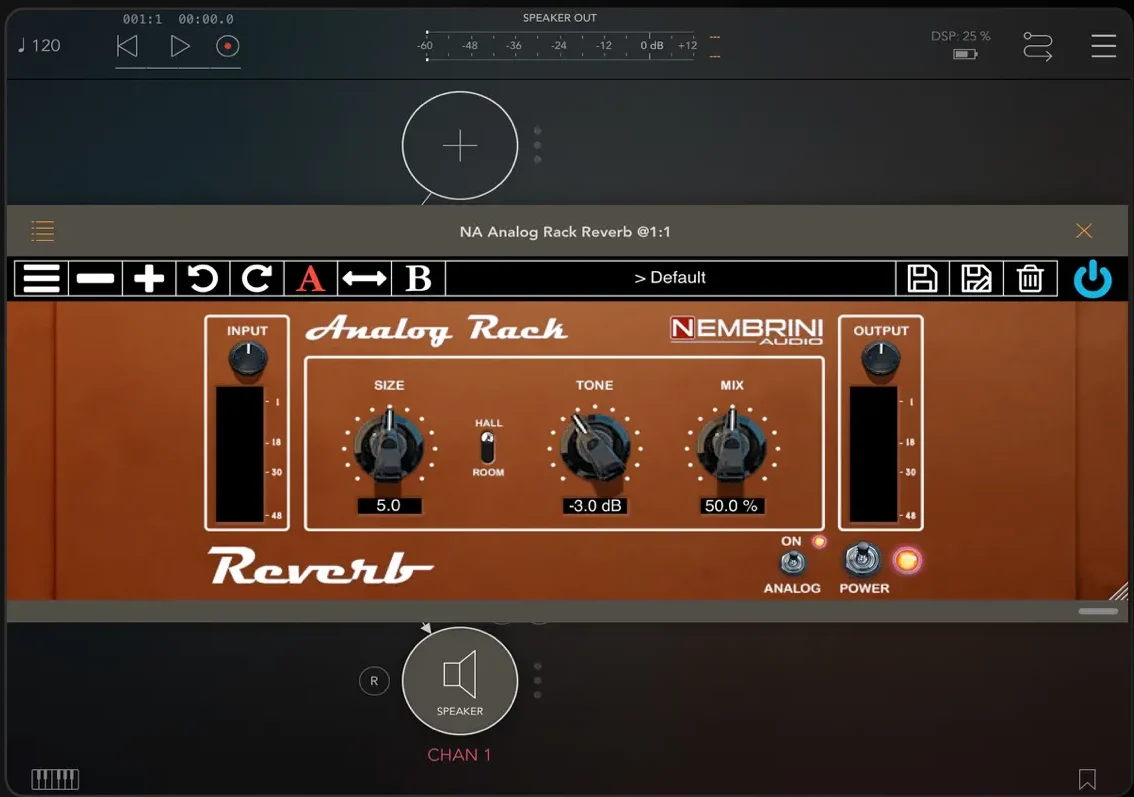Screen dimensions: 1134x797
Task: Click the MIX knob
Action: coord(731,446)
